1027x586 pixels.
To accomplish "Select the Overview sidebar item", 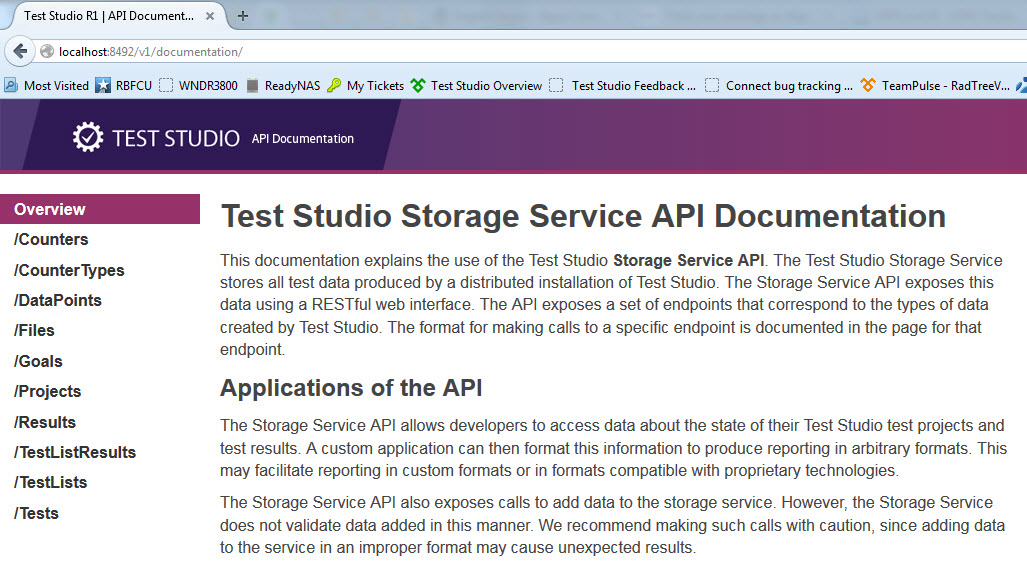I will pyautogui.click(x=50, y=209).
